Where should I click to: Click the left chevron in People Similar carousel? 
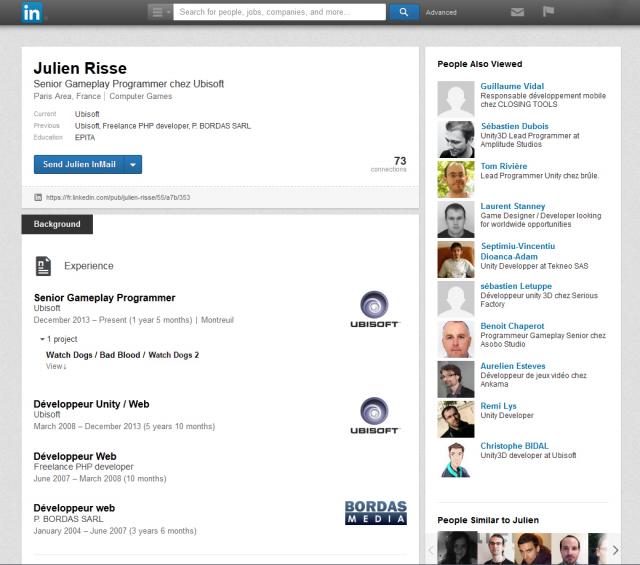click(431, 550)
